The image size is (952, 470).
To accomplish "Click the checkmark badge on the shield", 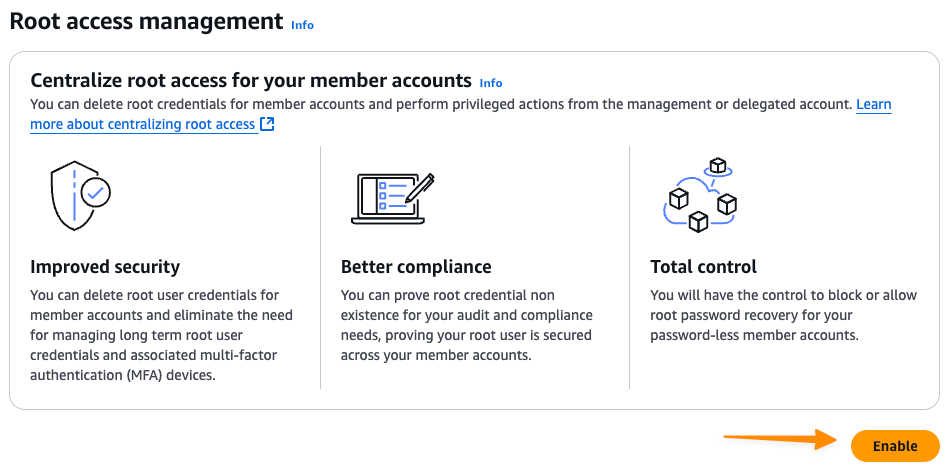I will point(96,192).
